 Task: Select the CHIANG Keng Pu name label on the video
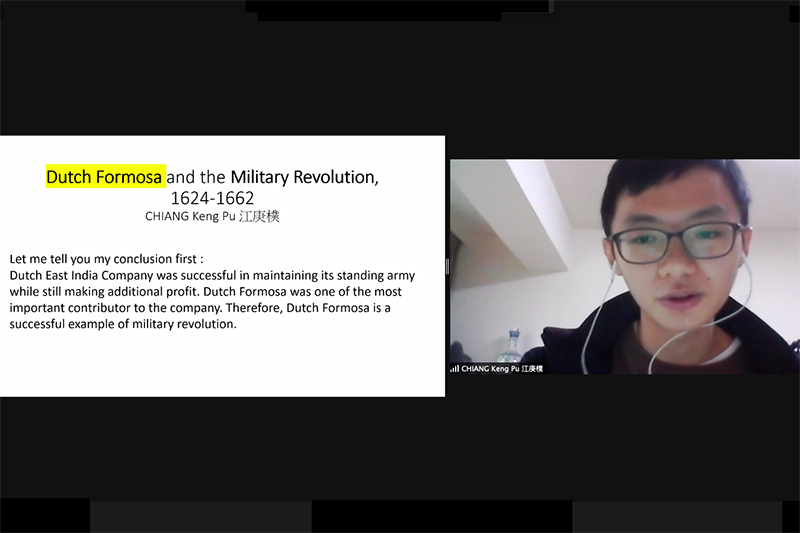point(502,368)
